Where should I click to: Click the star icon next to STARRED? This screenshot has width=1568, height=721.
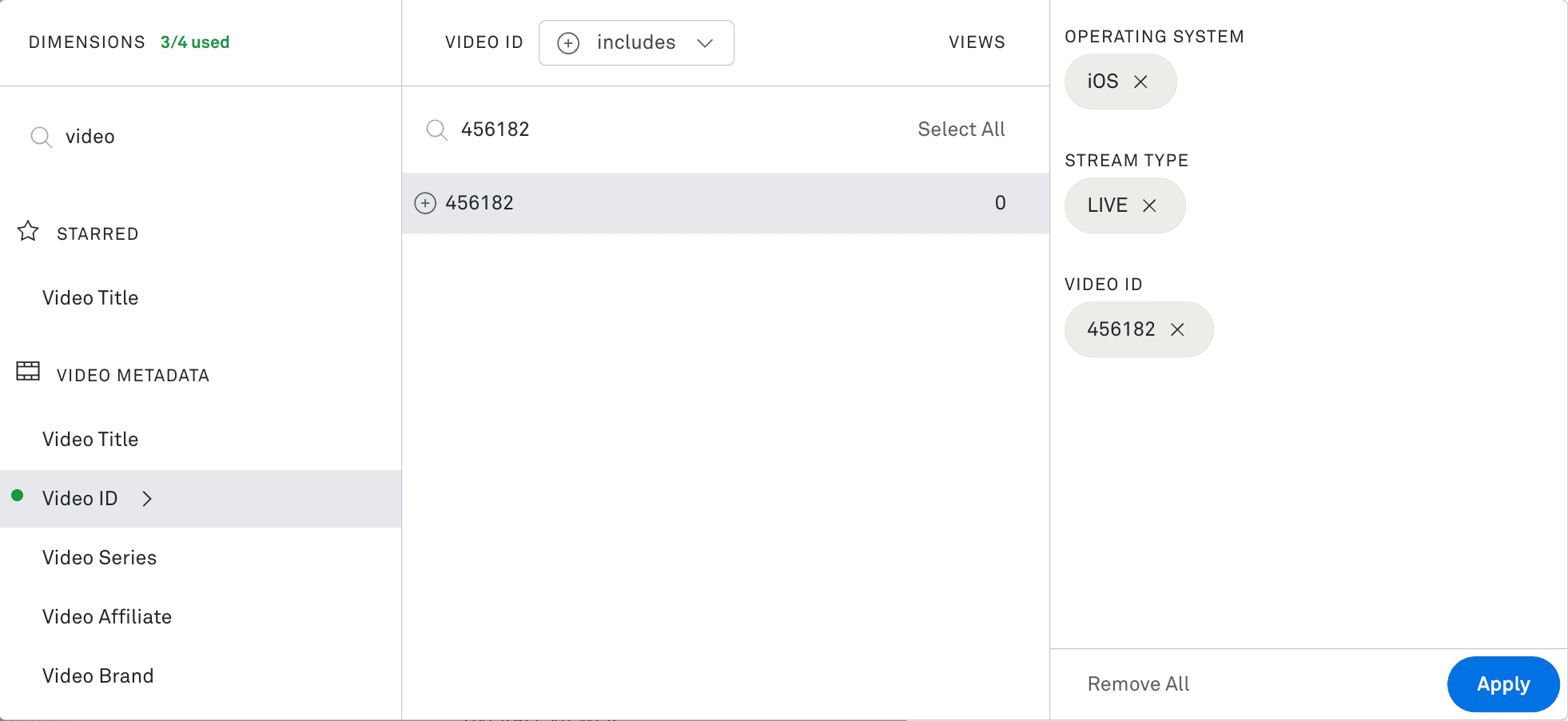[x=28, y=232]
